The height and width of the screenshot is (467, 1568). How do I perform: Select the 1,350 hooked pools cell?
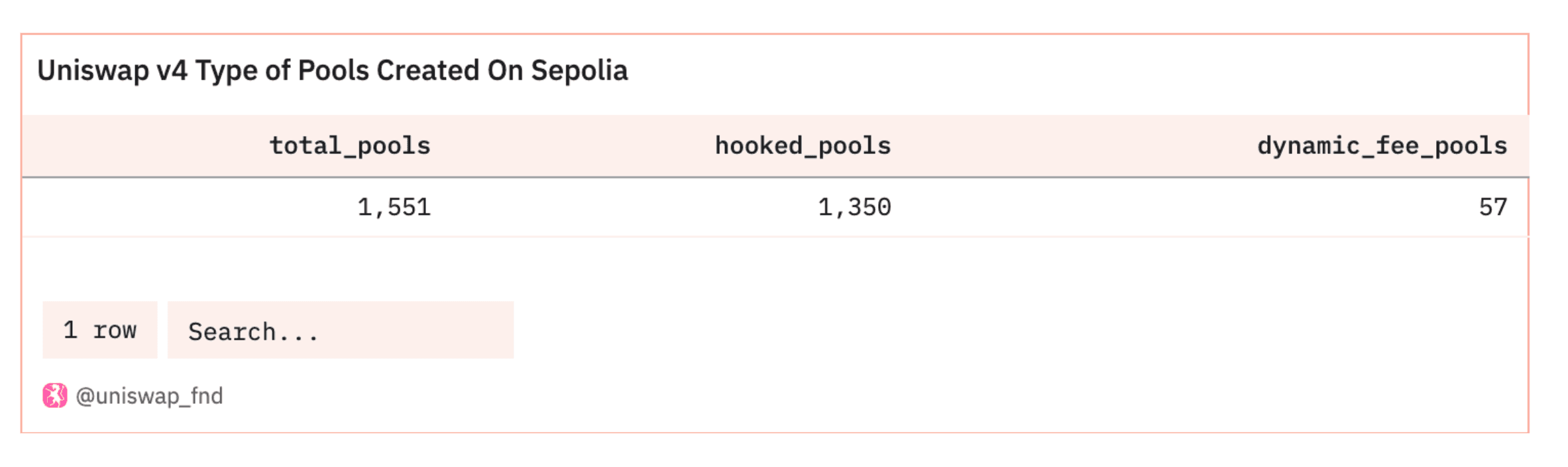(854, 208)
